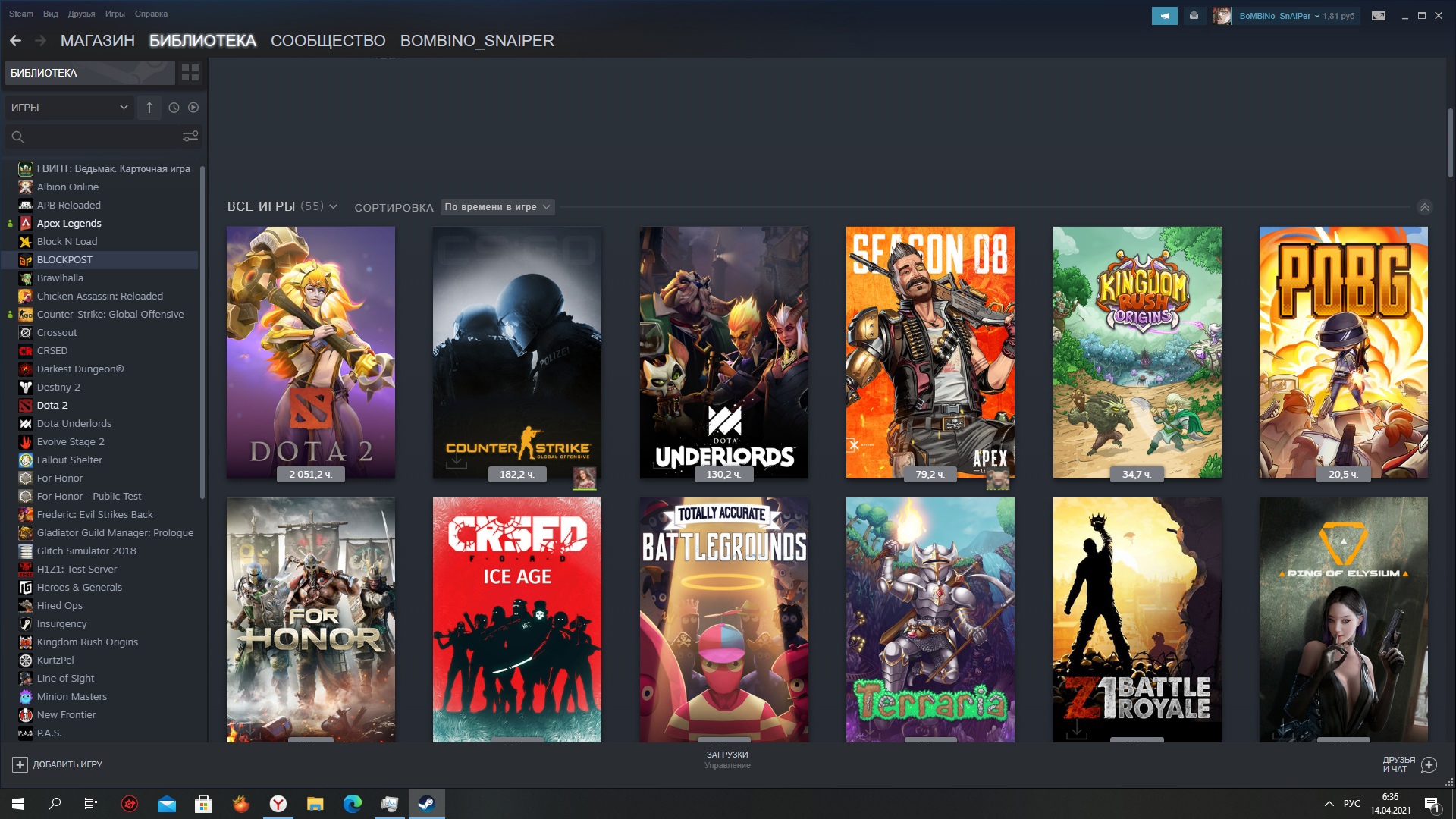1456x819 pixels.
Task: Open BOMBINO_SNAIPER profile tab
Action: pyautogui.click(x=477, y=41)
